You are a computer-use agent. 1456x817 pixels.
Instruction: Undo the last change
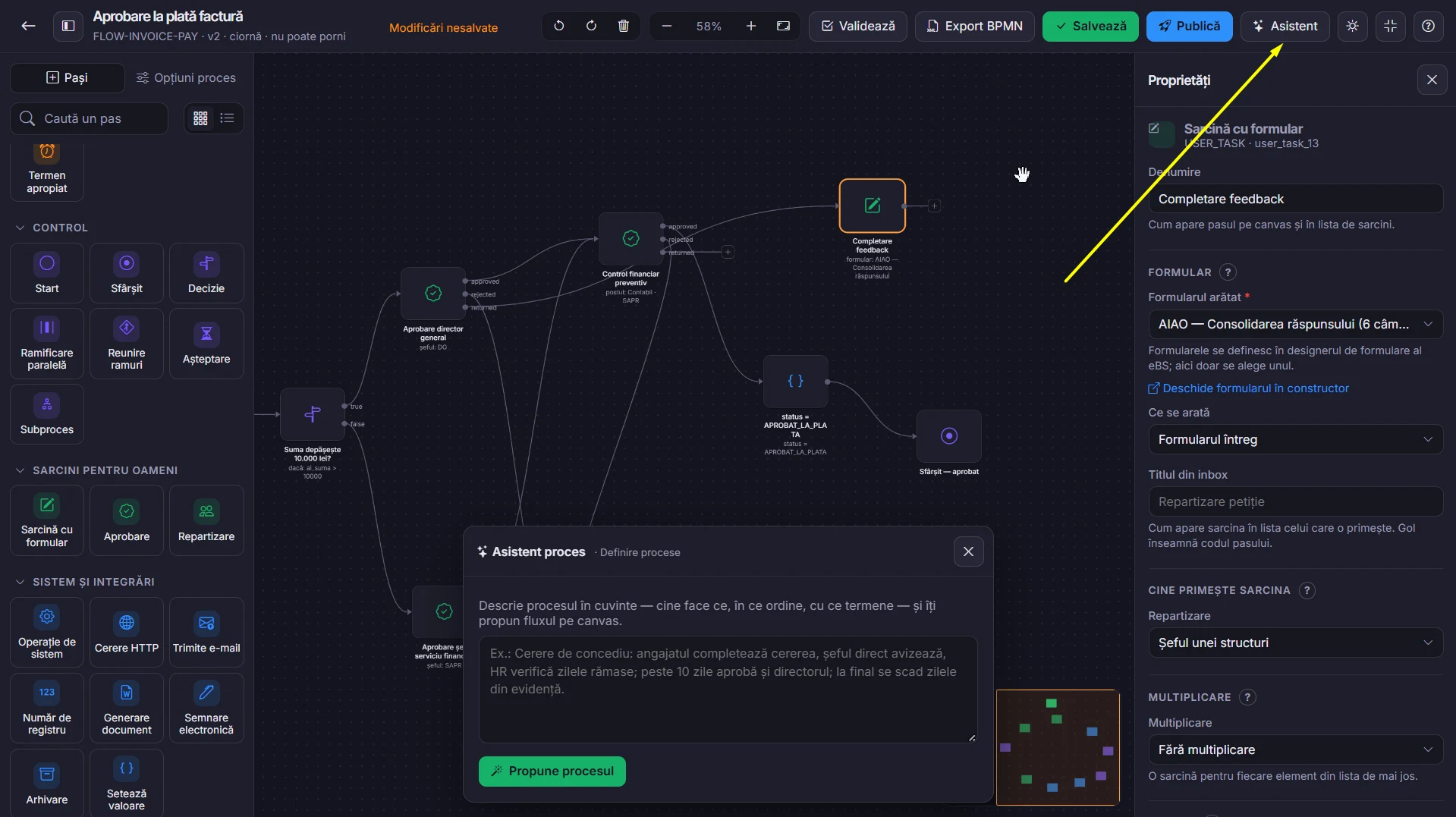coord(559,26)
